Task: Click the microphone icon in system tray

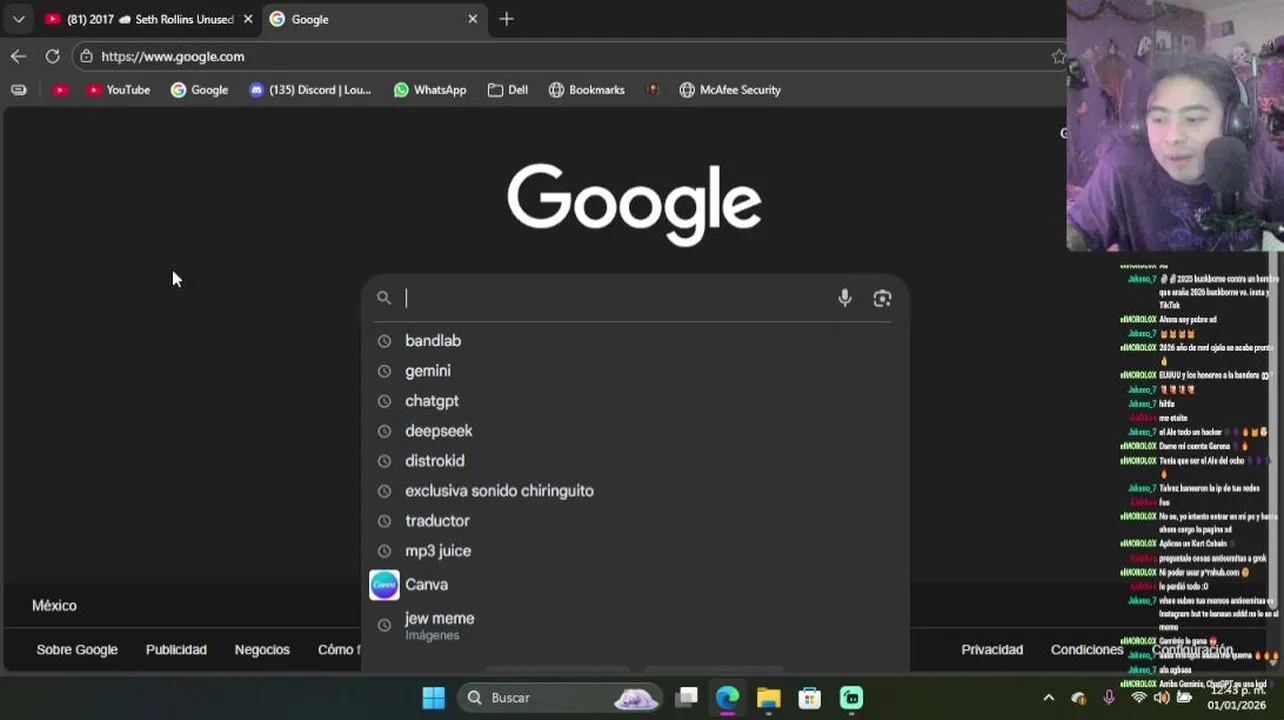Action: tap(1108, 698)
